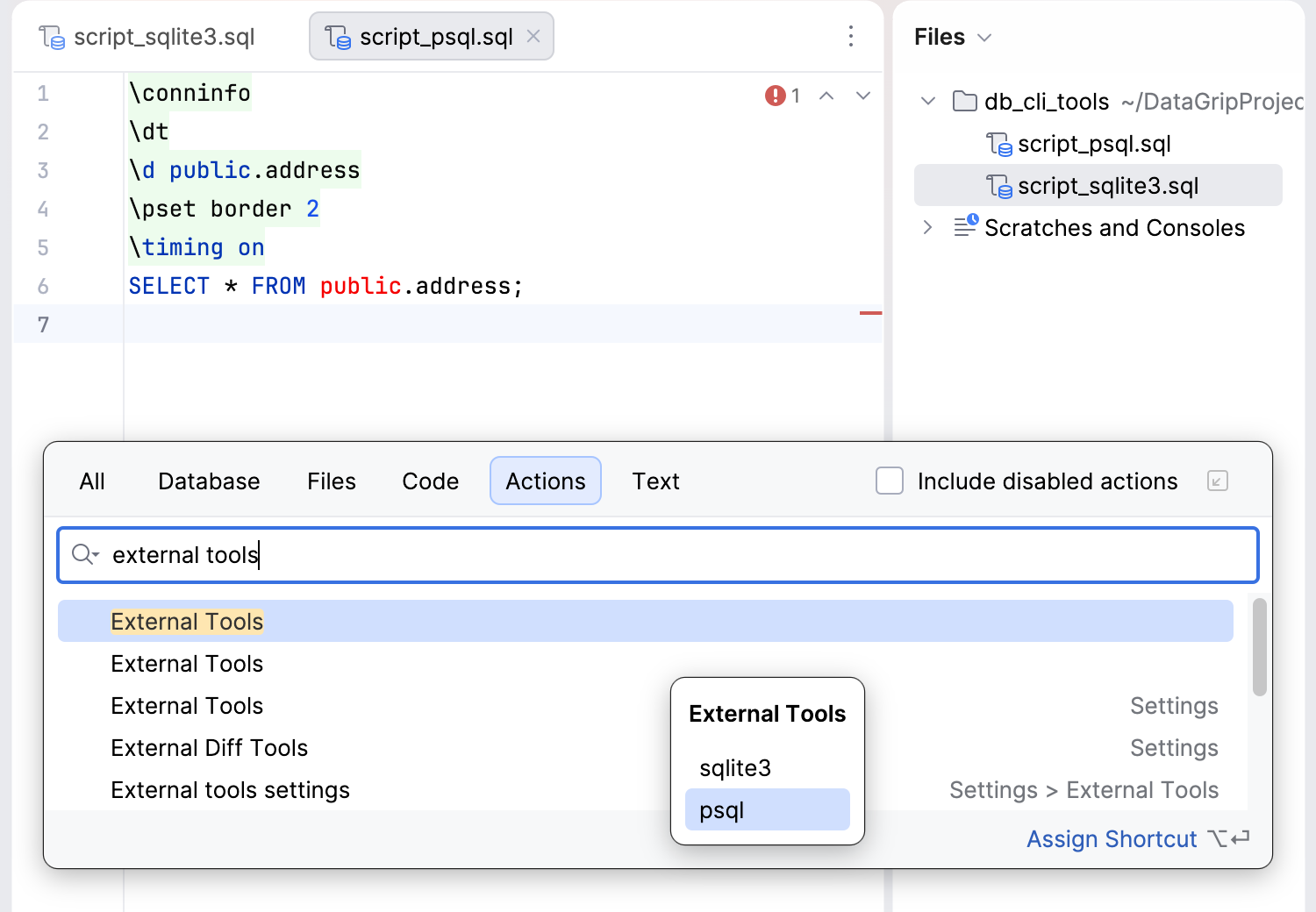The height and width of the screenshot is (912, 1316).
Task: Close the script_psql.sql tab
Action: point(533,37)
